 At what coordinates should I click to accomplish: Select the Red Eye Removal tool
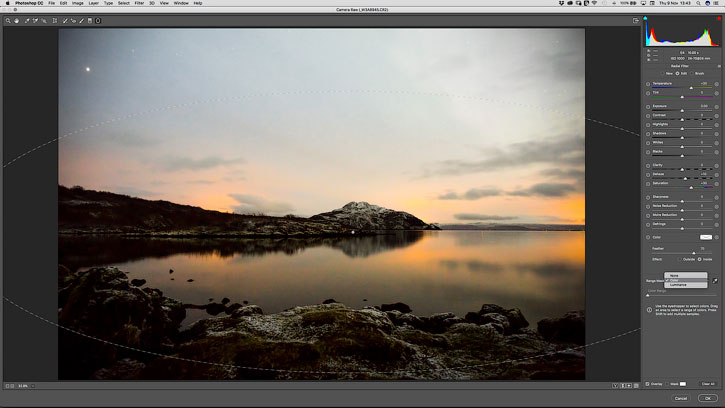[x=73, y=21]
